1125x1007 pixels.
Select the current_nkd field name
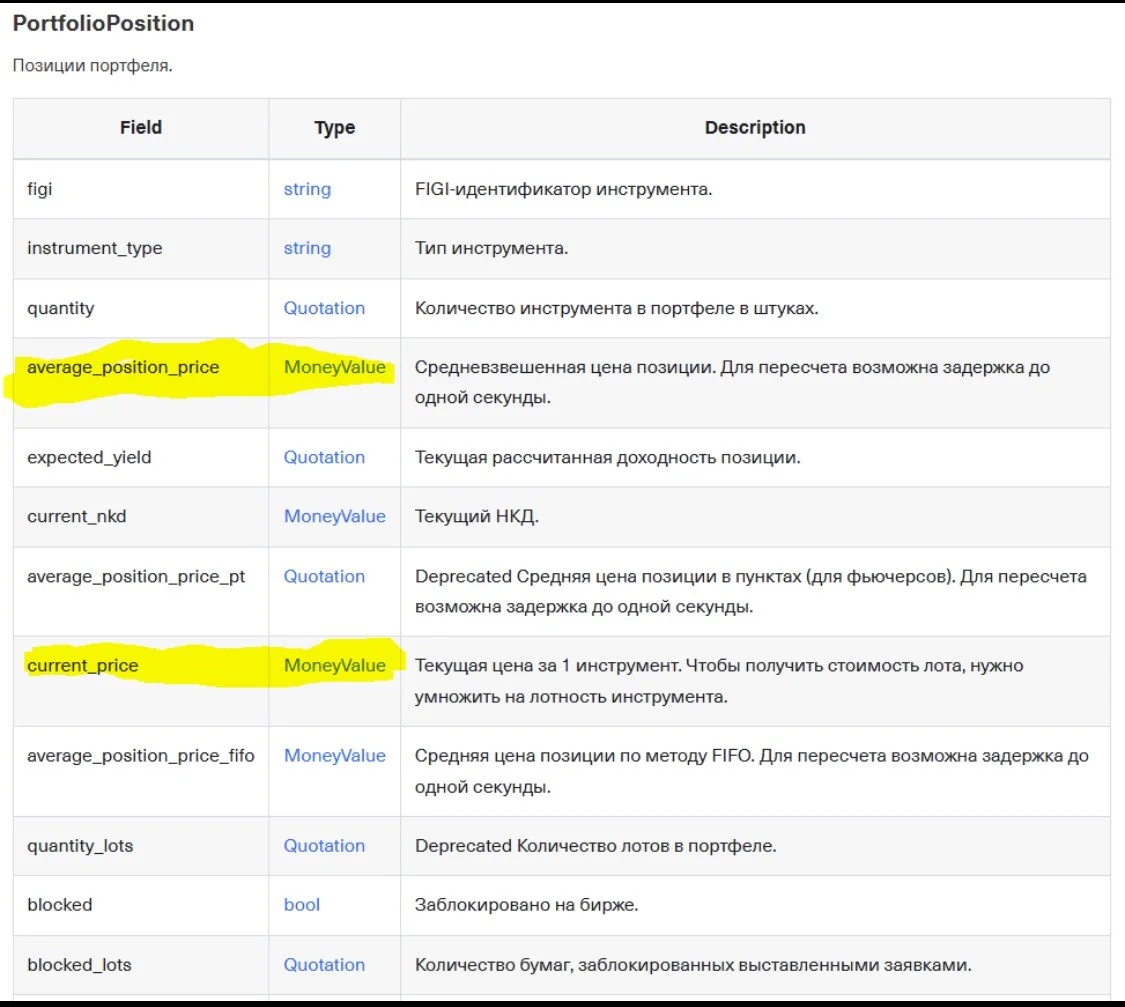point(77,516)
